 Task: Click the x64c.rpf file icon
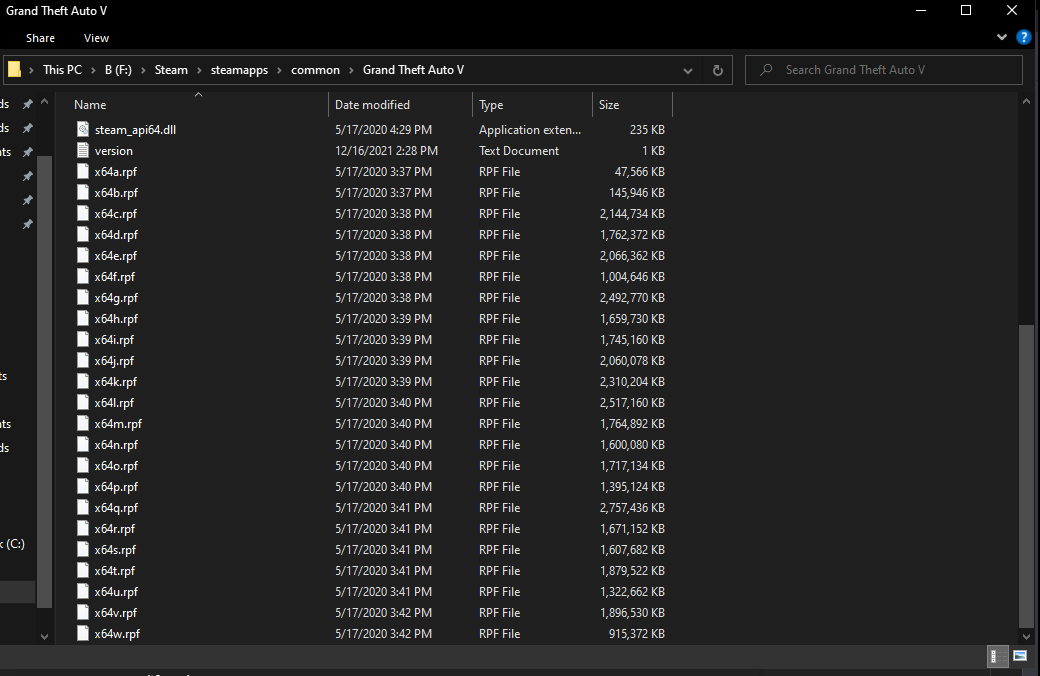point(83,214)
